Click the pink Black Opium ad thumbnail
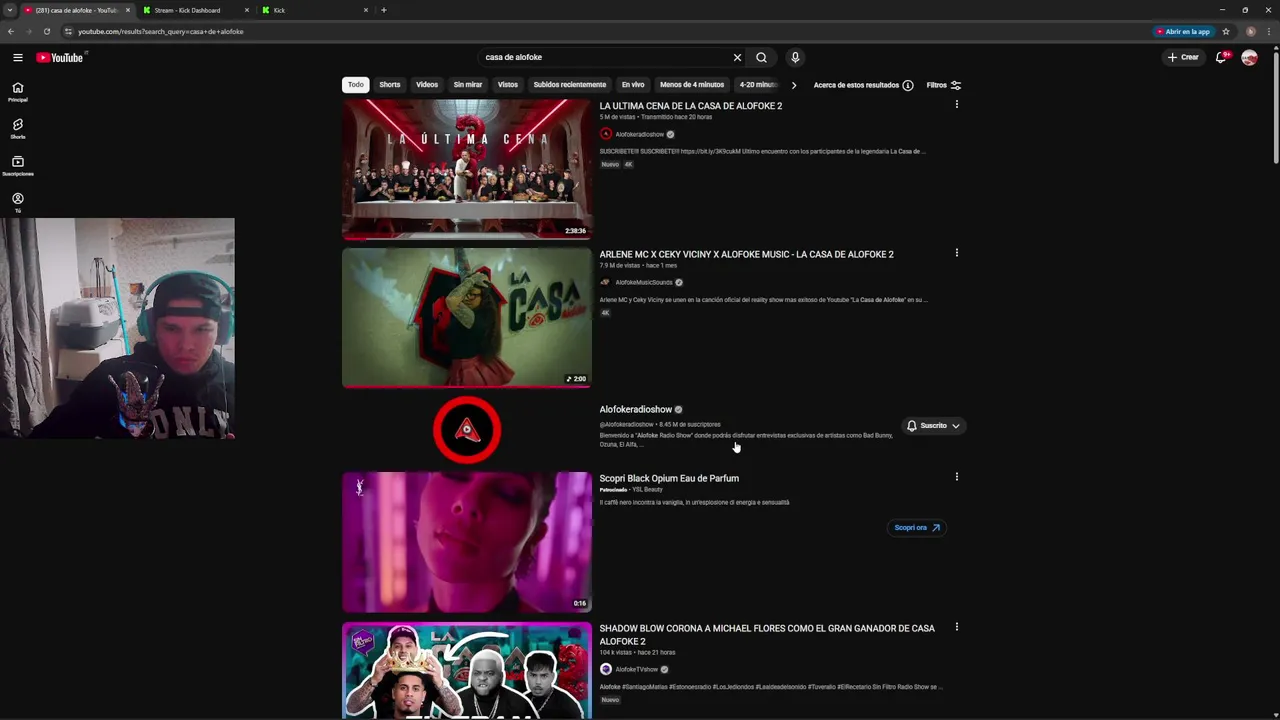The height and width of the screenshot is (720, 1280). [x=467, y=542]
